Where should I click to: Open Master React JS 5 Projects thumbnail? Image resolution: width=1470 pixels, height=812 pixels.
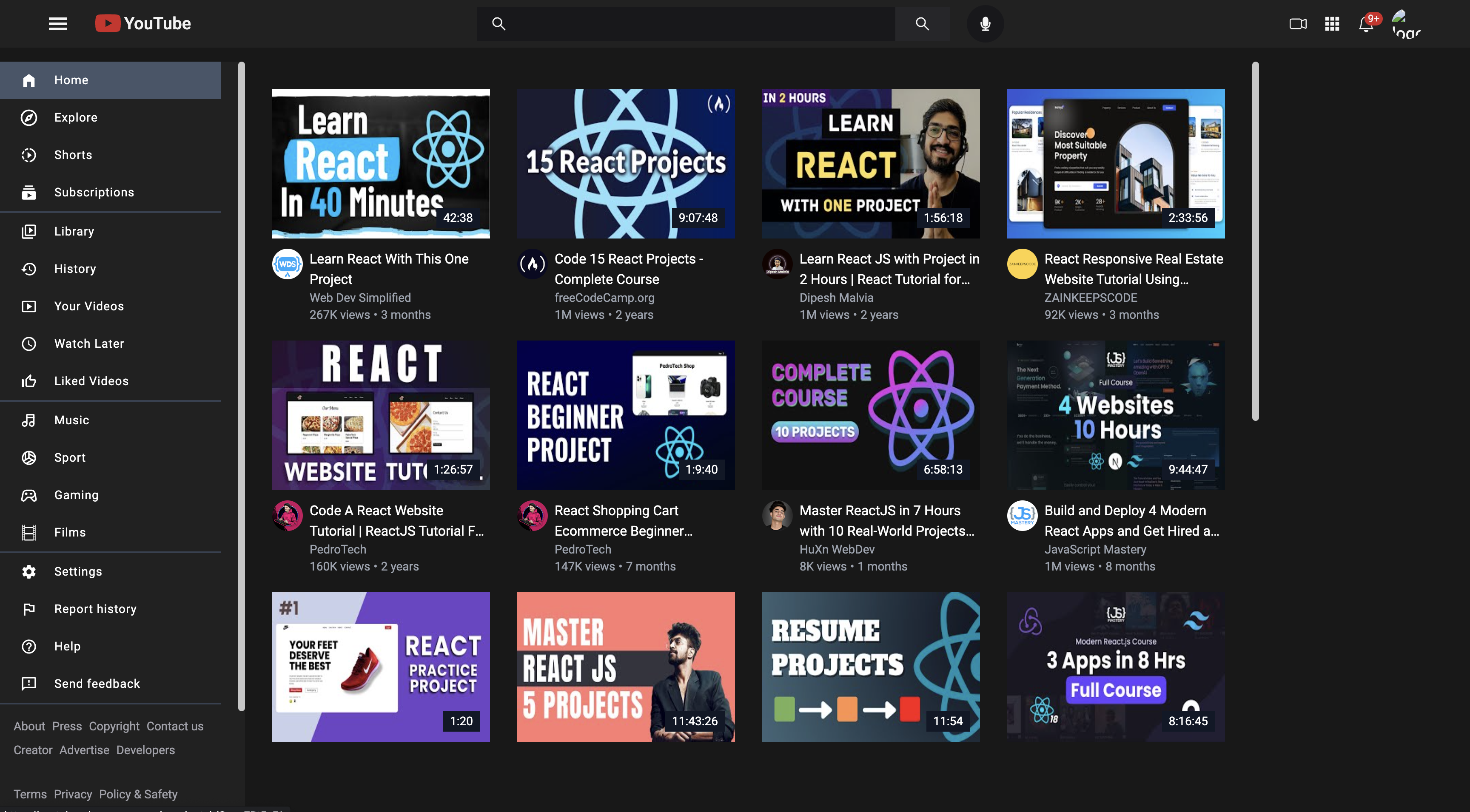[625, 667]
